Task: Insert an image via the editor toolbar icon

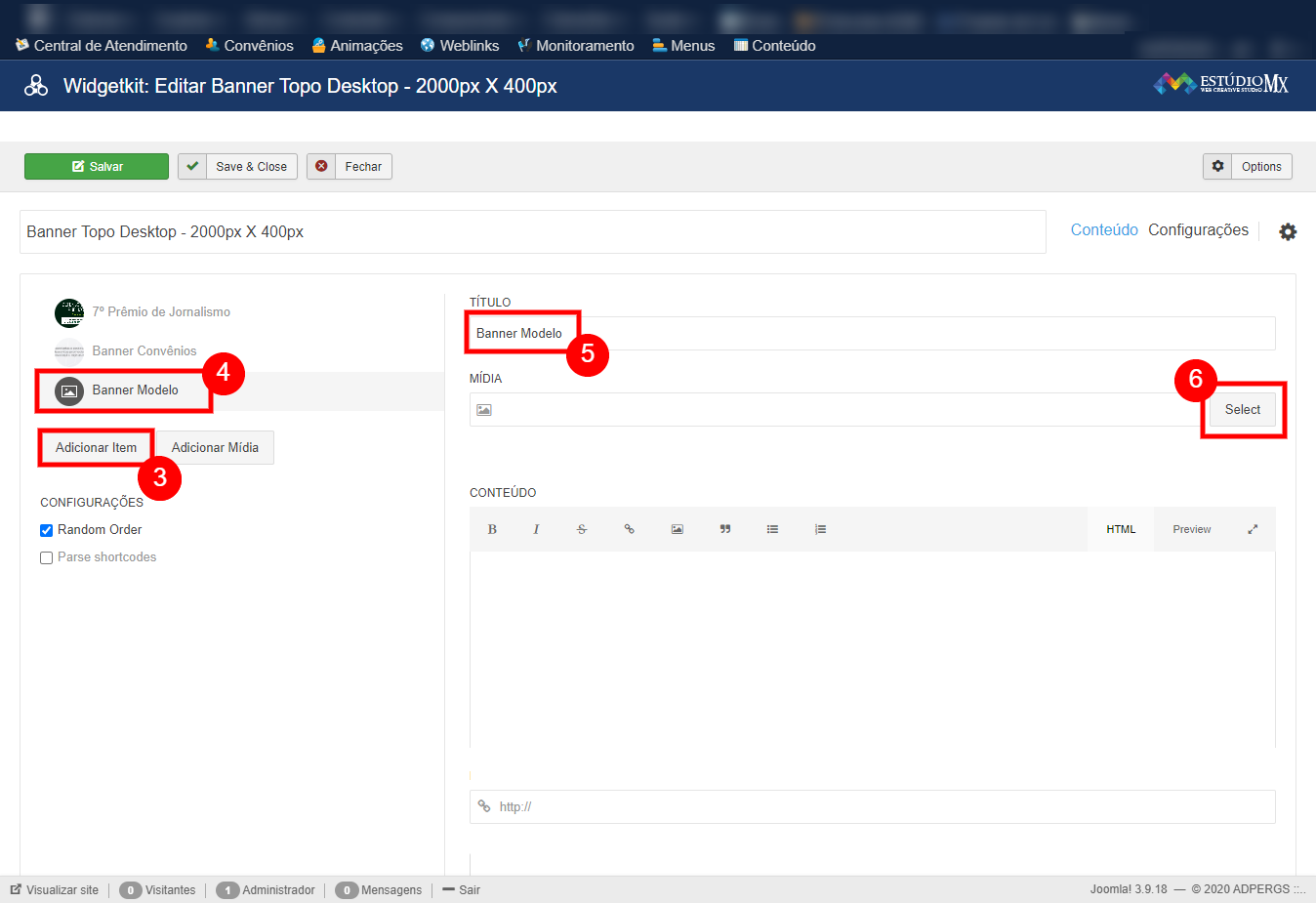Action: 677,529
